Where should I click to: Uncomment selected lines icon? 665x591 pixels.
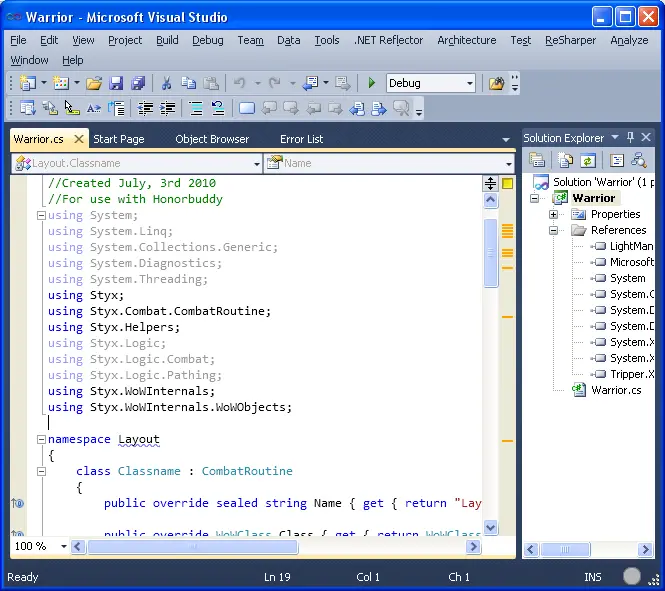(218, 109)
